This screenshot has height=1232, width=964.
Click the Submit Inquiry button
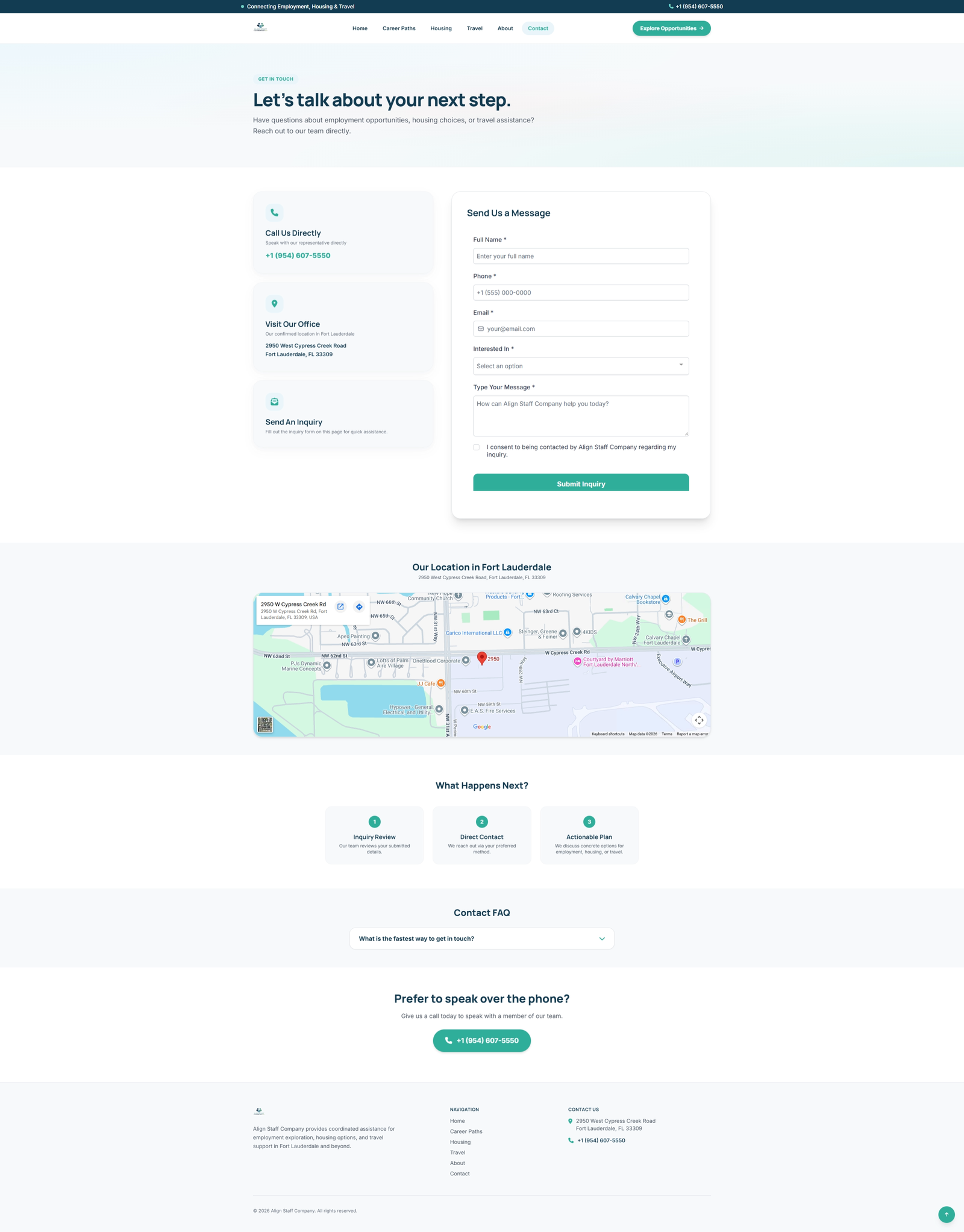581,483
